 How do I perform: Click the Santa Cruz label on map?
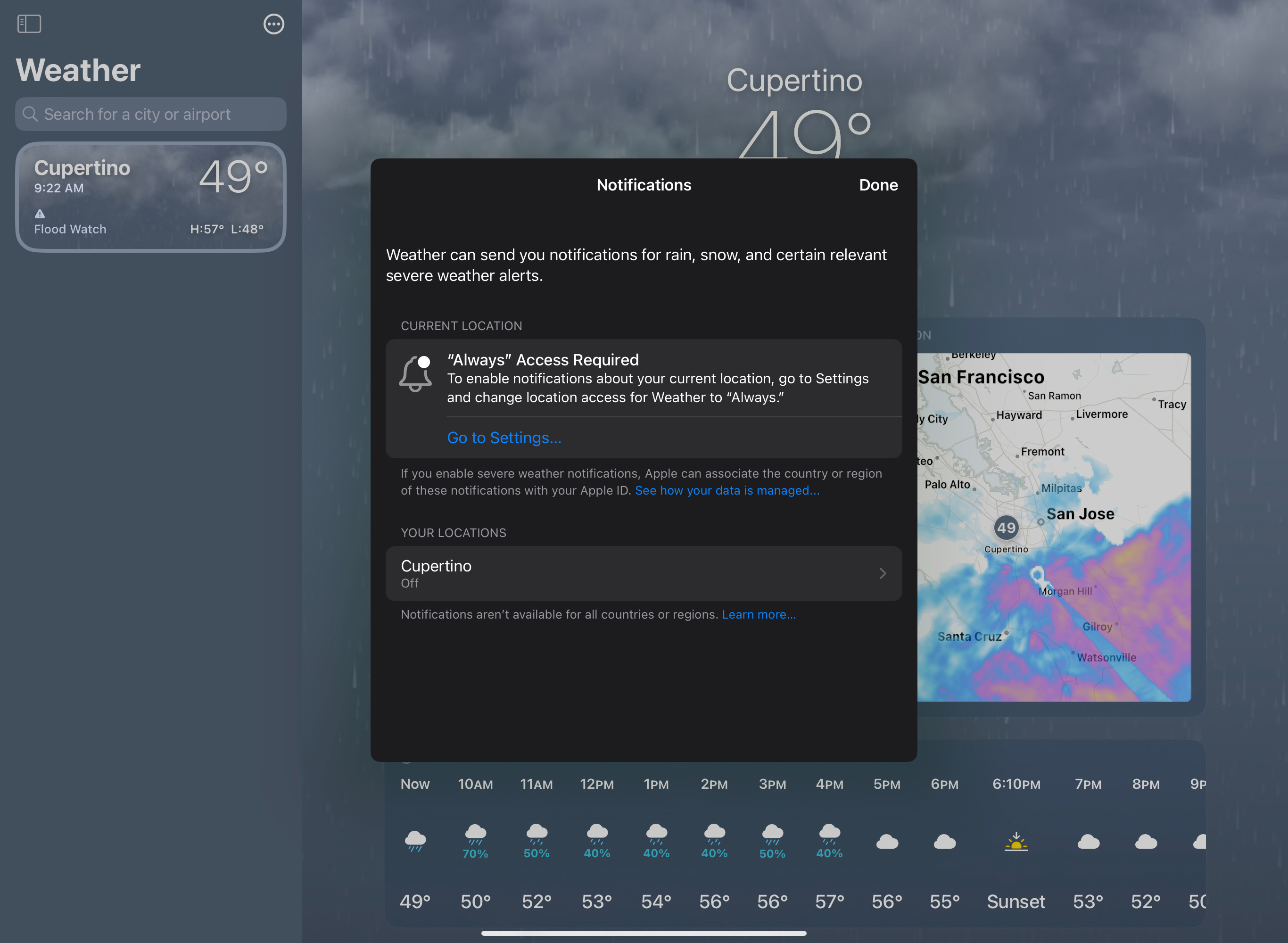pos(970,637)
